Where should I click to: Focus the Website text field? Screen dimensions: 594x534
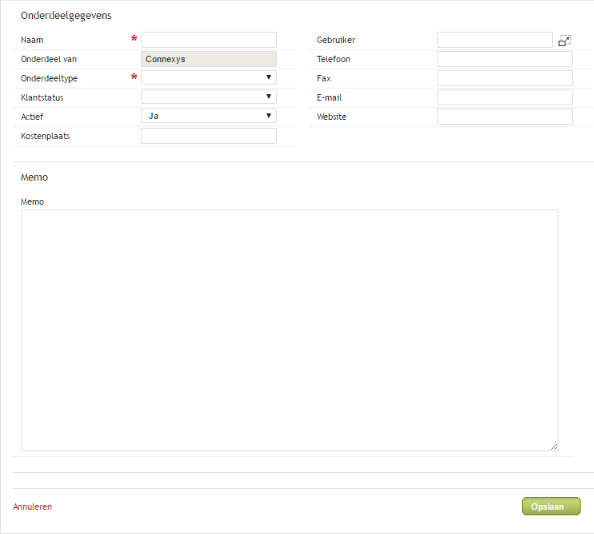click(x=505, y=117)
